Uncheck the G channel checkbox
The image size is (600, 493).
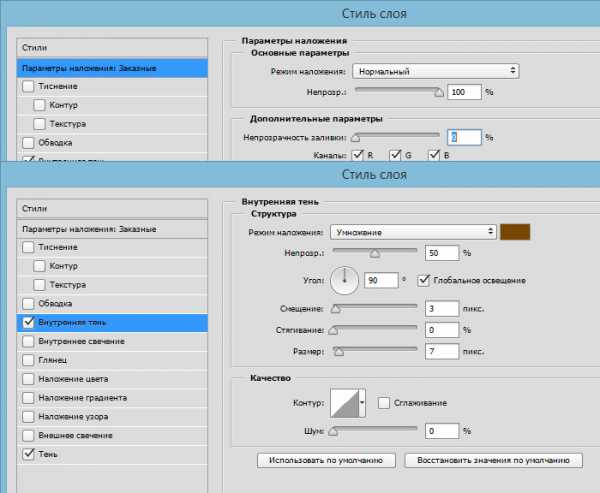(x=395, y=155)
